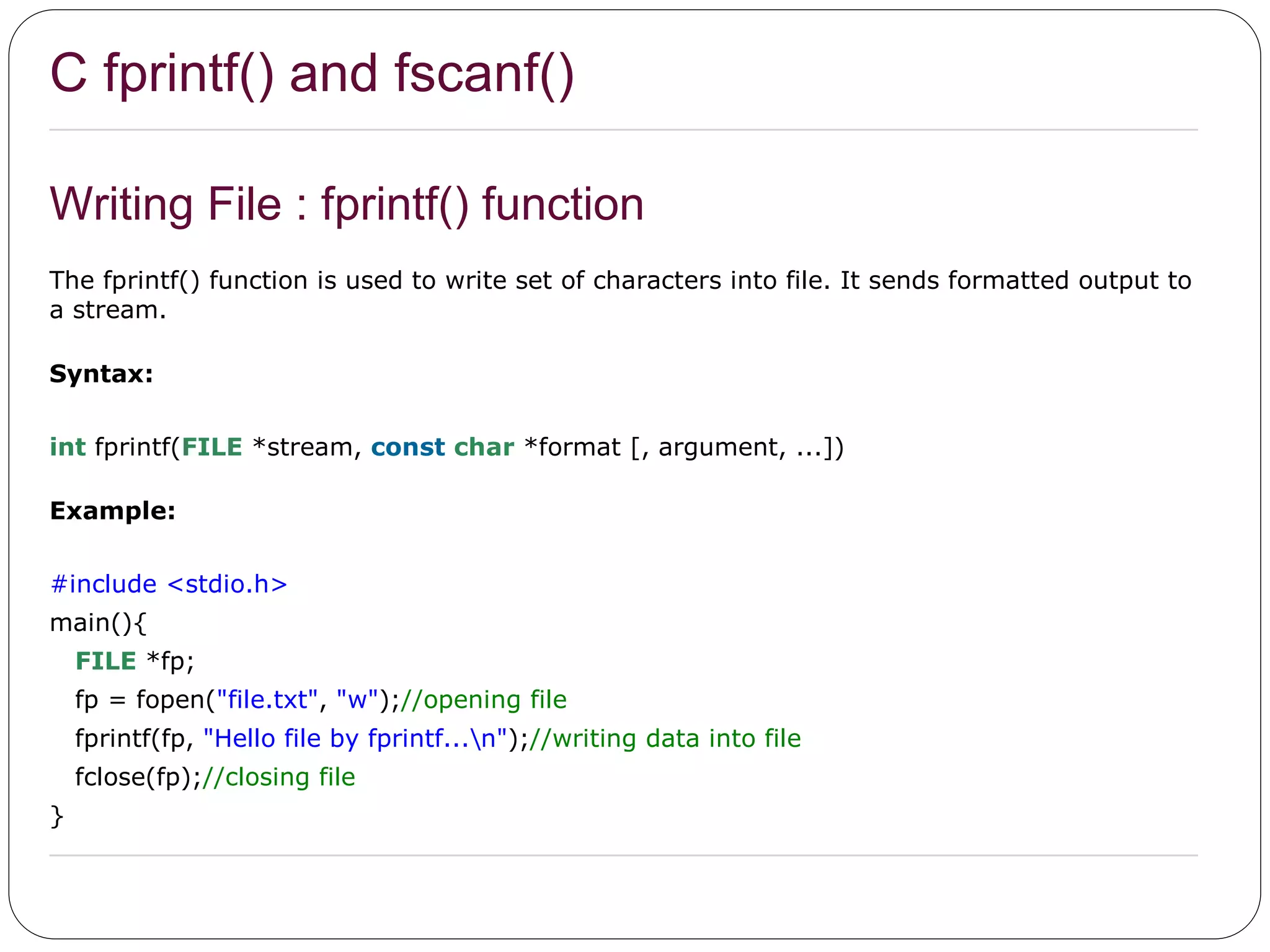Click the slide title 'C fprintf() and fscanf()'

[312, 73]
